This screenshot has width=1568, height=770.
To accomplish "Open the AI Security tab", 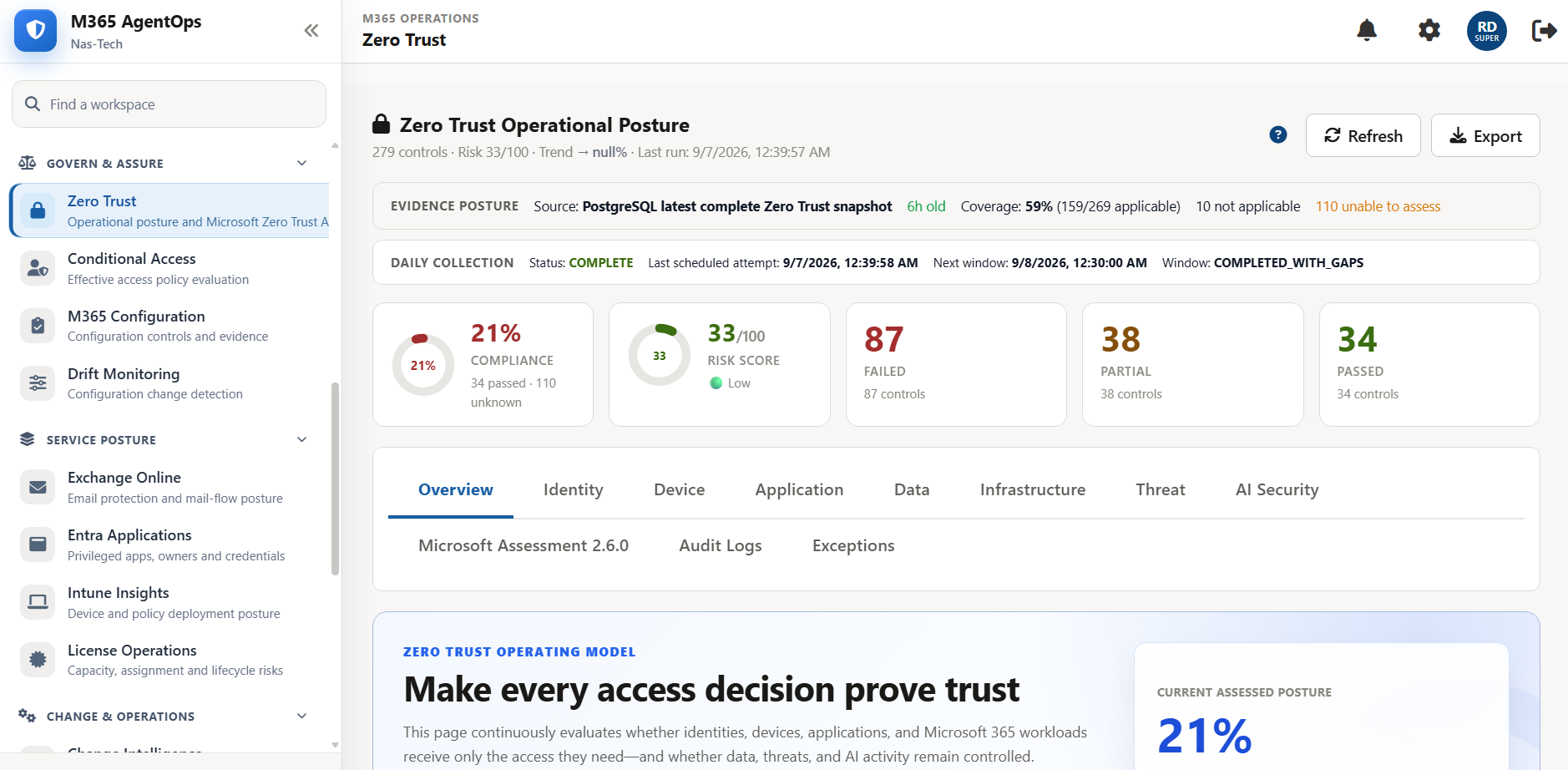I will 1277,489.
